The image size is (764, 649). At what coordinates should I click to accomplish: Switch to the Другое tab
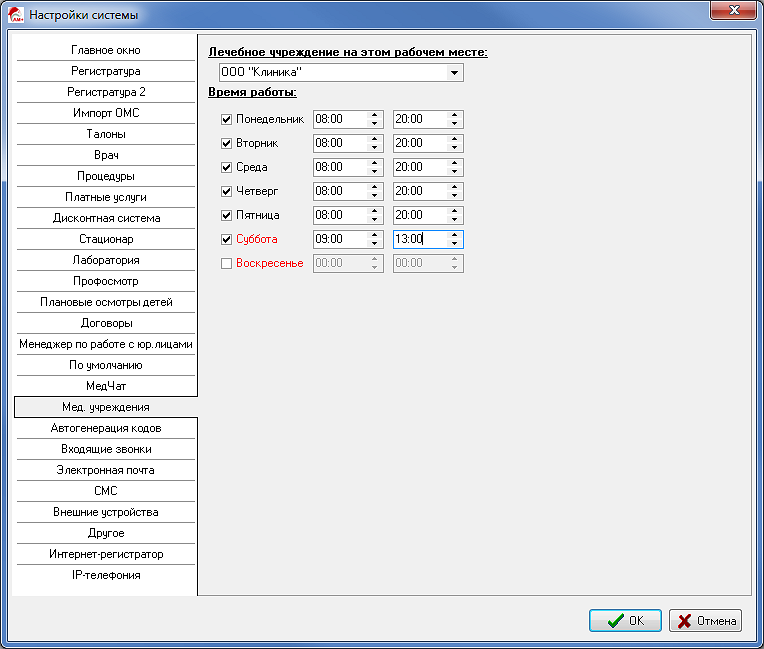click(106, 533)
